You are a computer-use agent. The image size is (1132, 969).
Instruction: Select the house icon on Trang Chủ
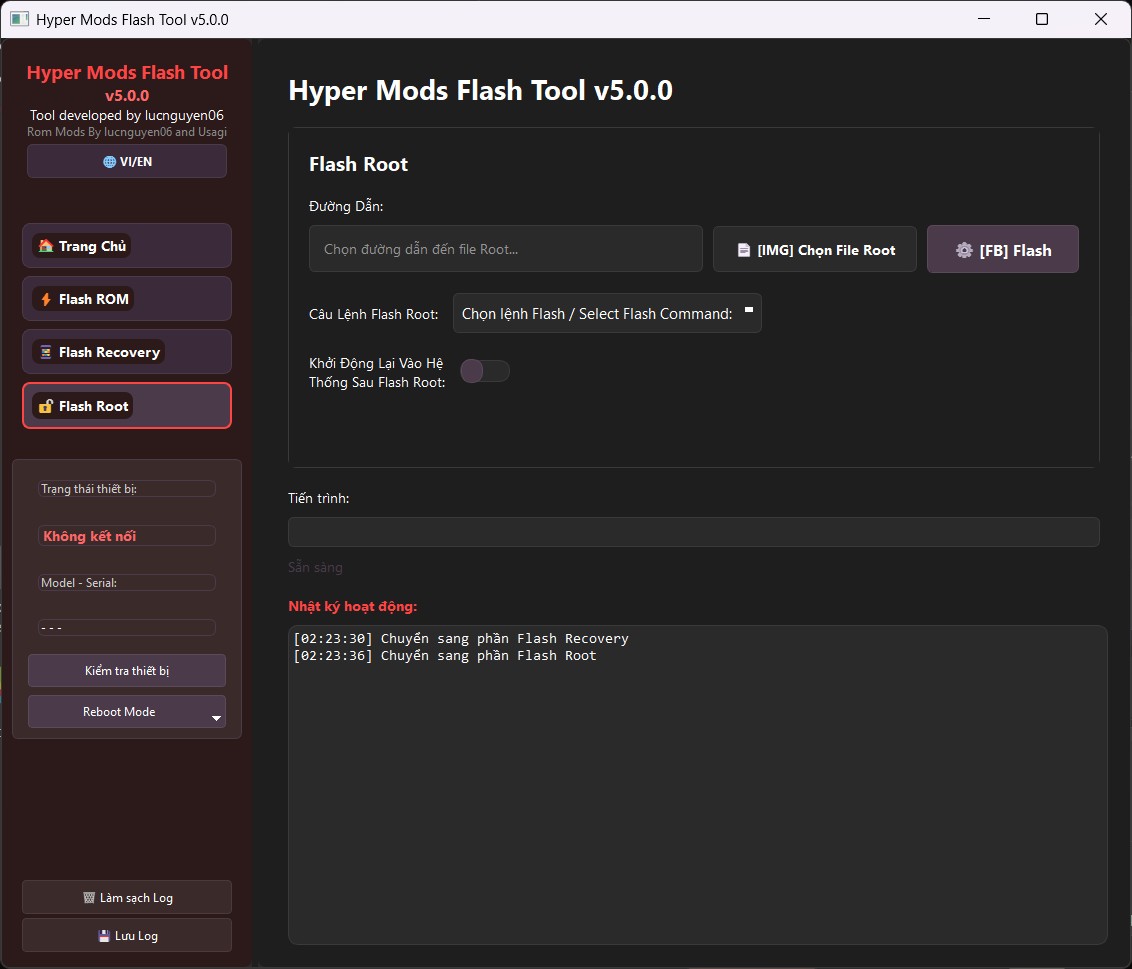point(45,245)
